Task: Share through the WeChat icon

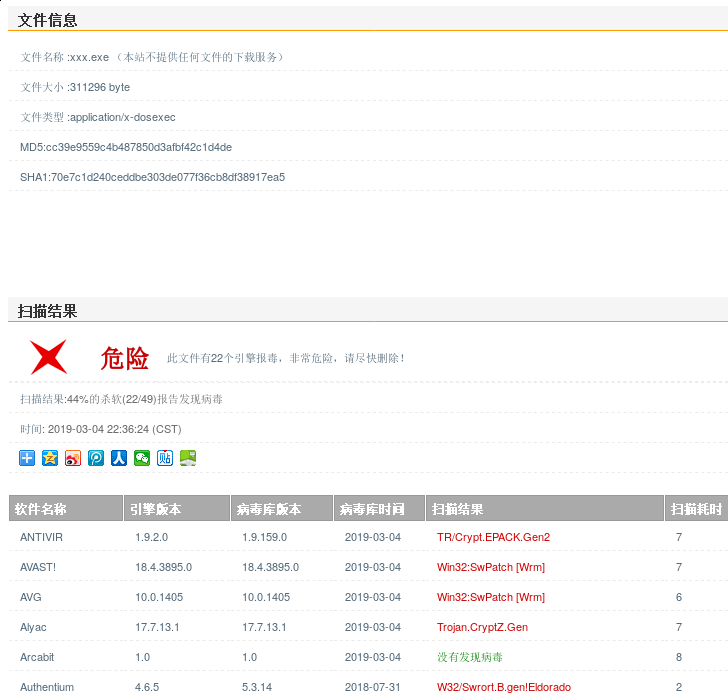Action: pos(142,458)
